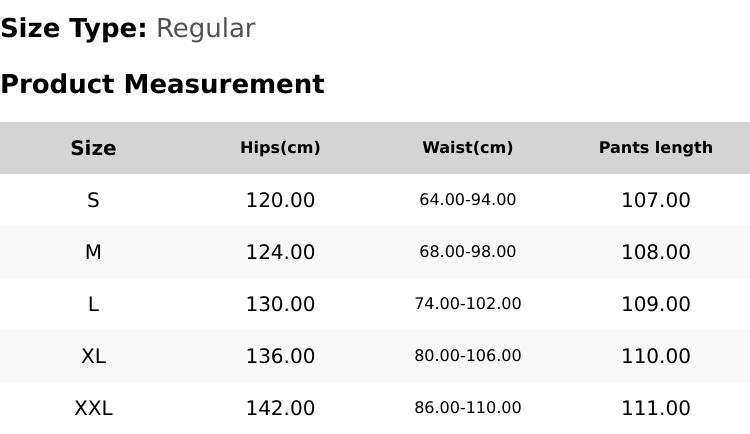750x434 pixels.
Task: Click the "Regular" size type value
Action: coord(205,29)
